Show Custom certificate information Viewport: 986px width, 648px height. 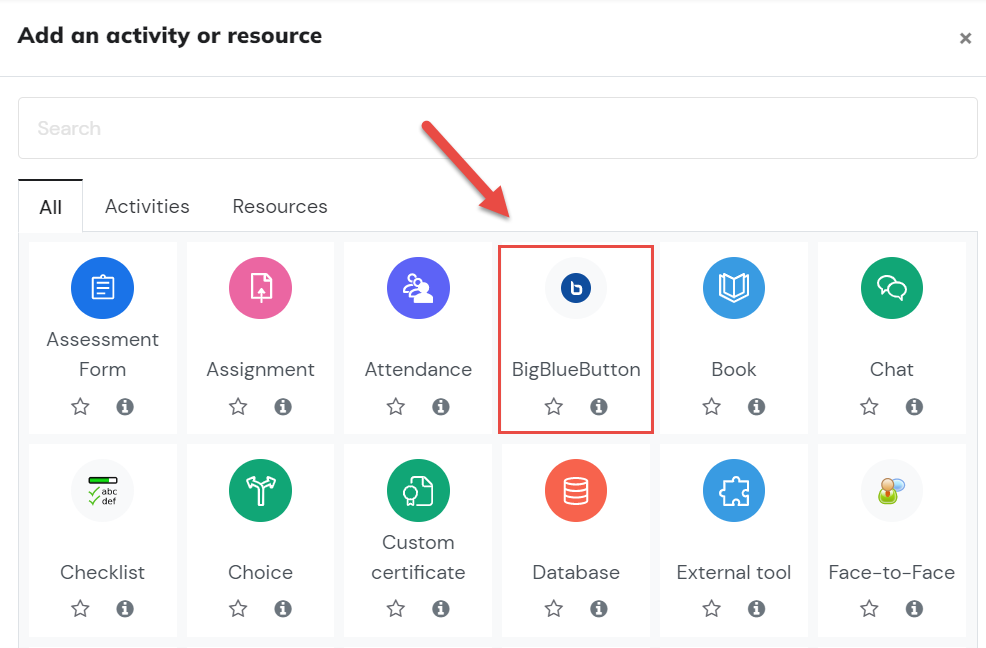pos(441,608)
